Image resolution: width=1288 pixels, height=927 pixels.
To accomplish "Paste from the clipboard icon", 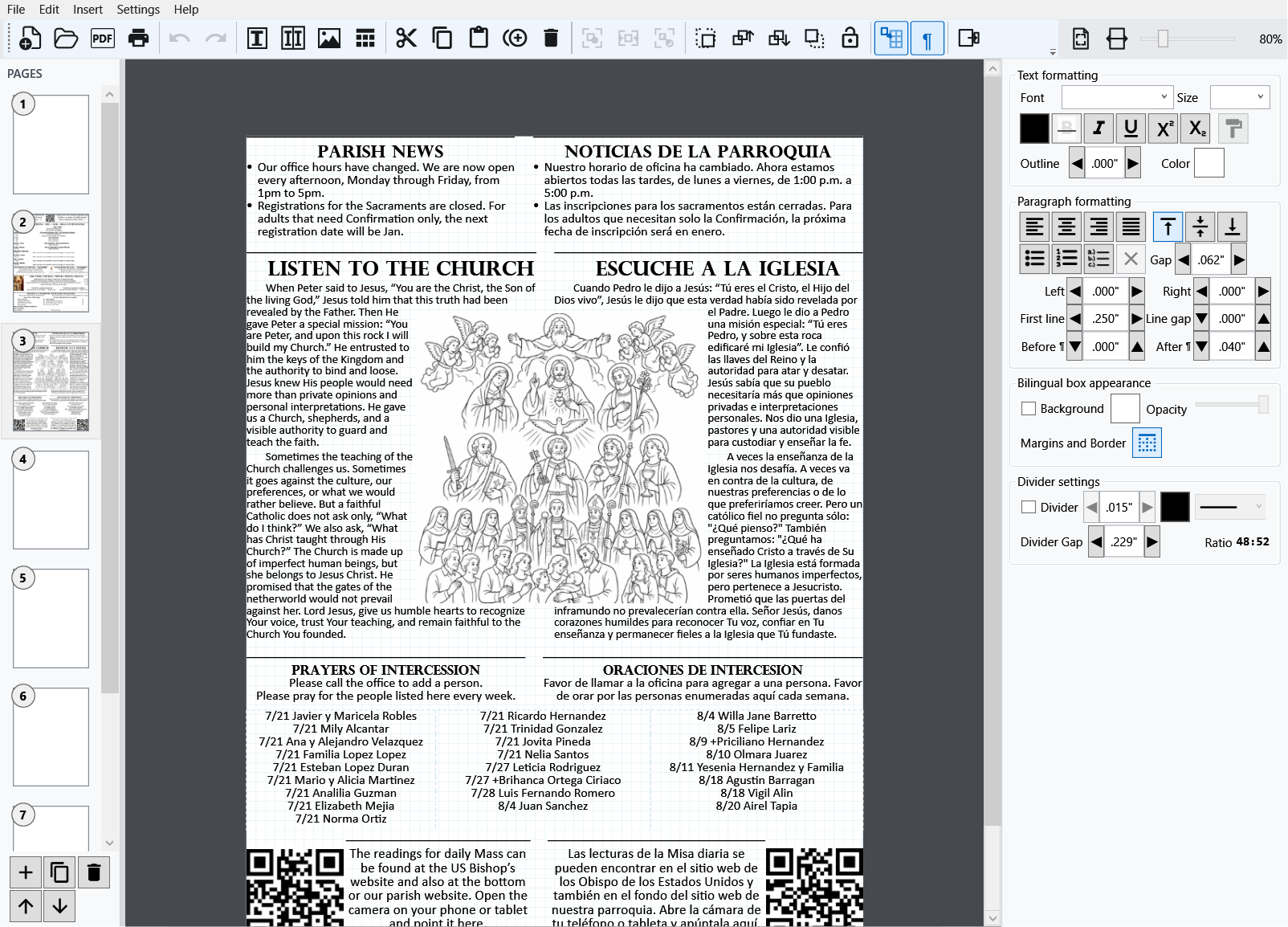I will (x=479, y=38).
